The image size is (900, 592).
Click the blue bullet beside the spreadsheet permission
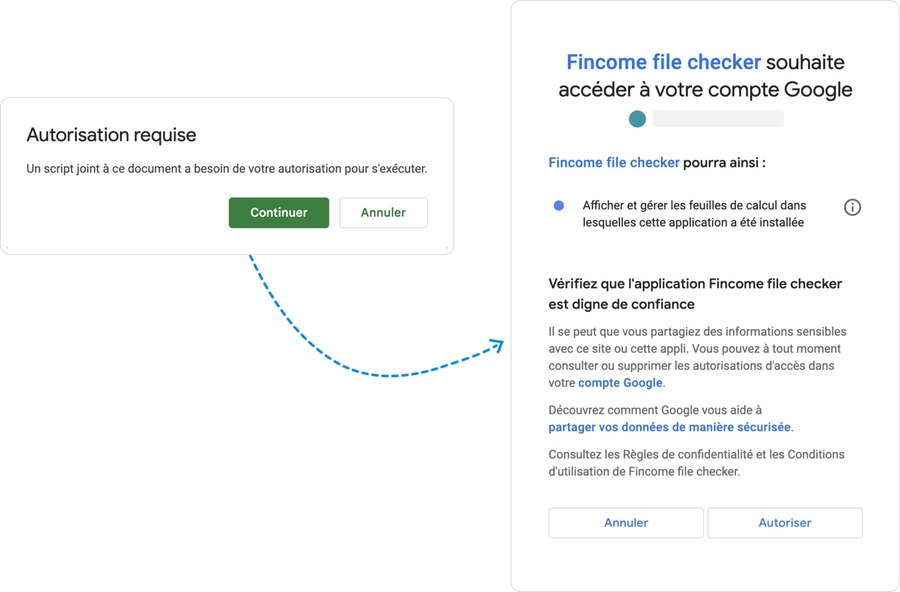(x=559, y=206)
